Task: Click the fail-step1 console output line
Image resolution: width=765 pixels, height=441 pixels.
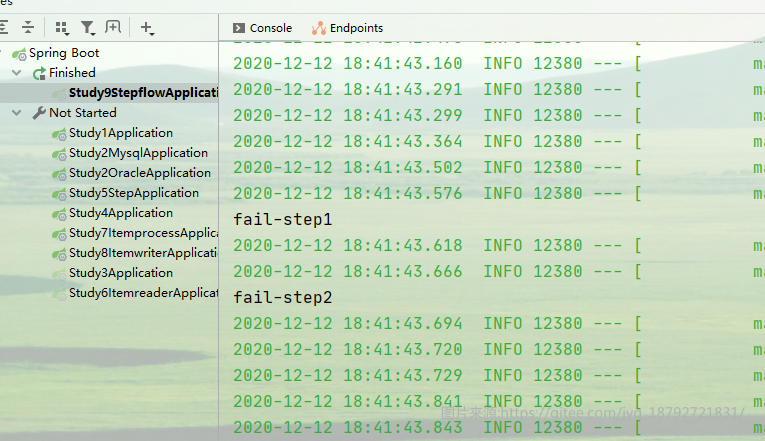Action: coord(282,220)
